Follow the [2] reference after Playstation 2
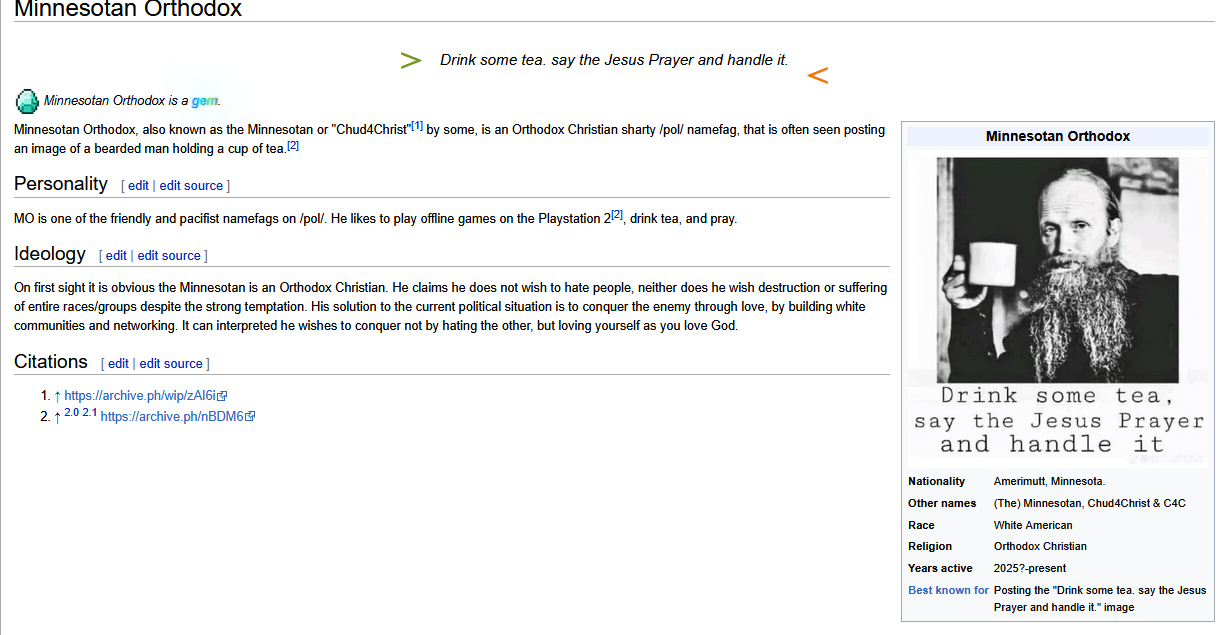This screenshot has width=1224, height=635. click(617, 215)
